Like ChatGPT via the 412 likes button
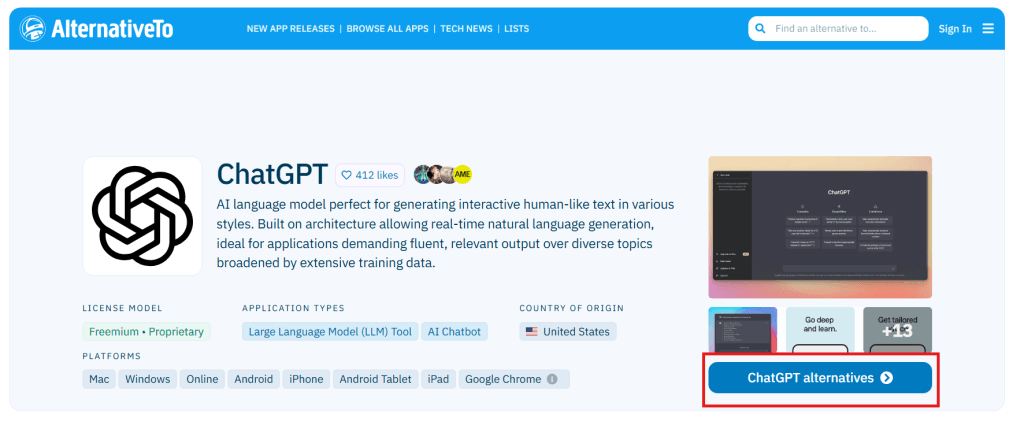This screenshot has height=421, width=1024. [370, 175]
